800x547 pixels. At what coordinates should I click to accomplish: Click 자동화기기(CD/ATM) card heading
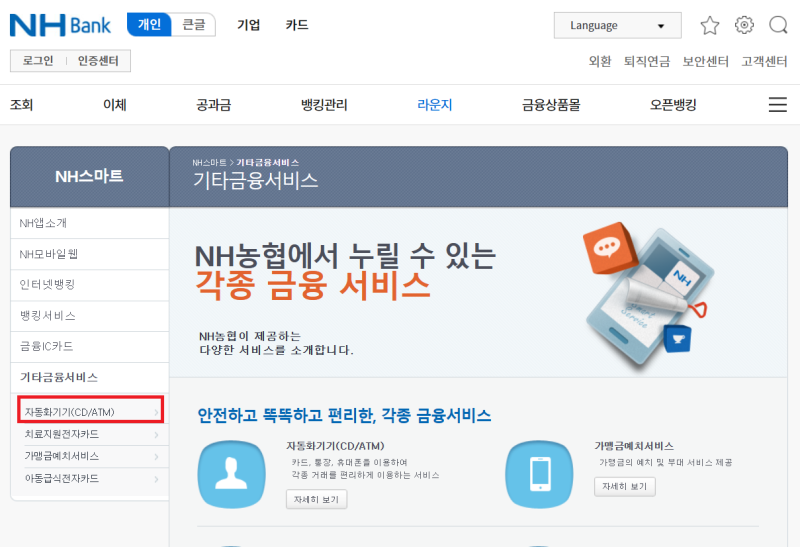tap(335, 446)
